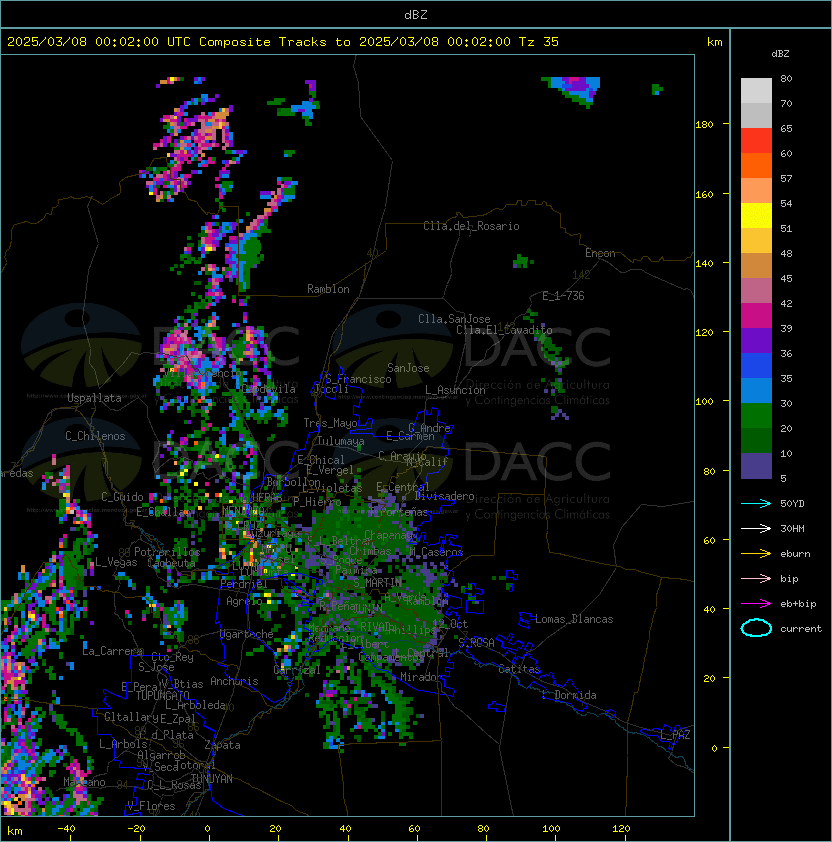Click the 'Lomas_Blancas' place label
Screen dimensions: 832x842
(574, 619)
